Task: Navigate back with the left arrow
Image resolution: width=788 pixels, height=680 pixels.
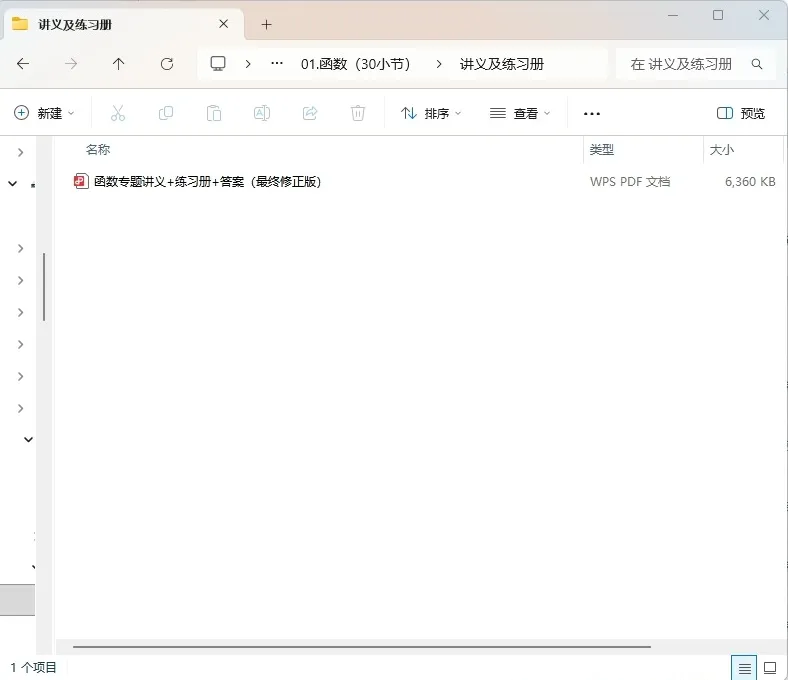Action: (23, 64)
